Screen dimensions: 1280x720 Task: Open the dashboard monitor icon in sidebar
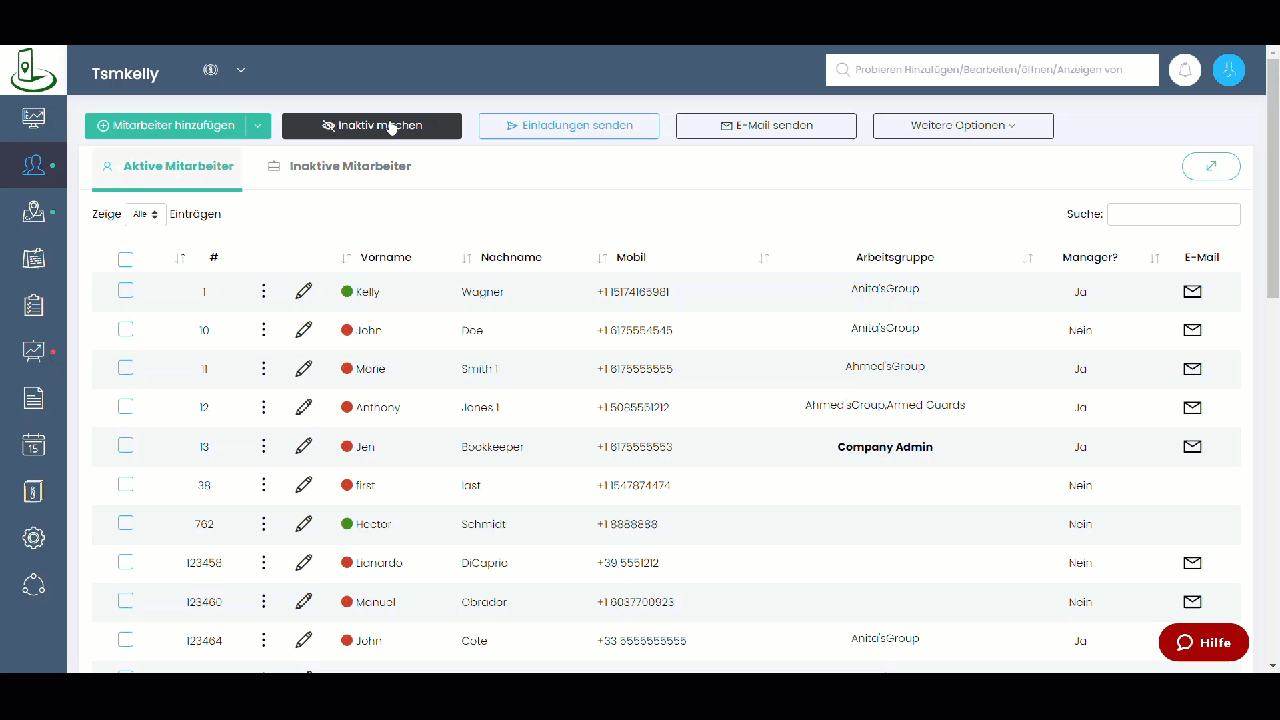33,118
